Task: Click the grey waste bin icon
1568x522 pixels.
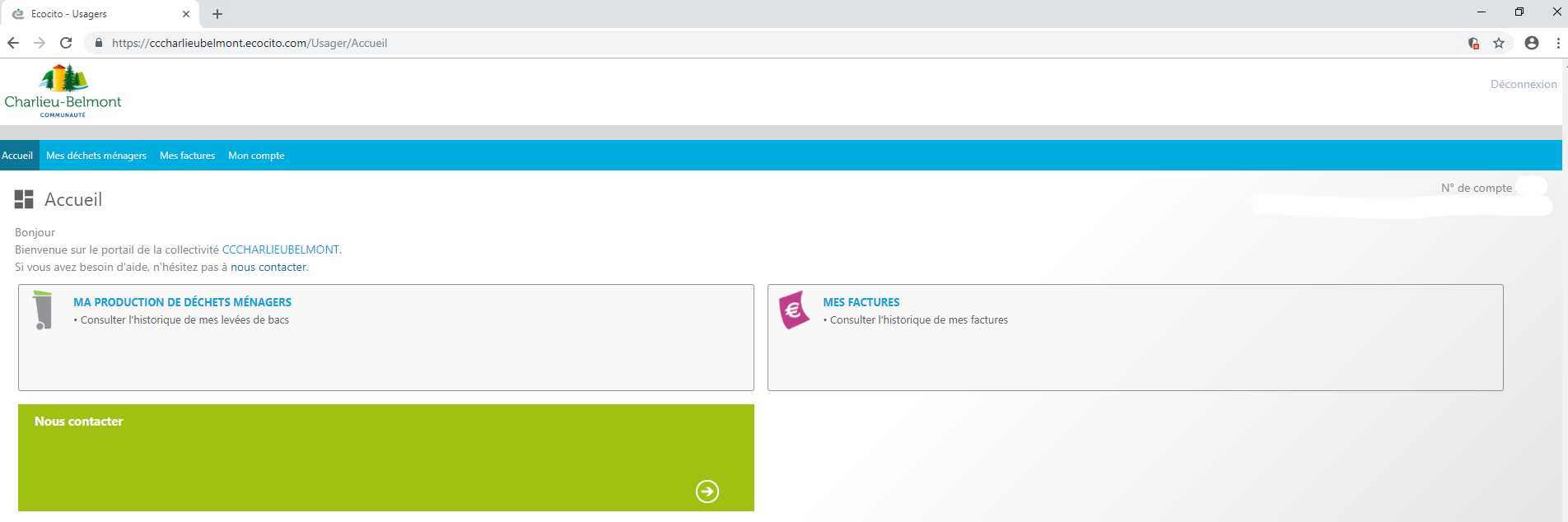Action: tap(43, 310)
